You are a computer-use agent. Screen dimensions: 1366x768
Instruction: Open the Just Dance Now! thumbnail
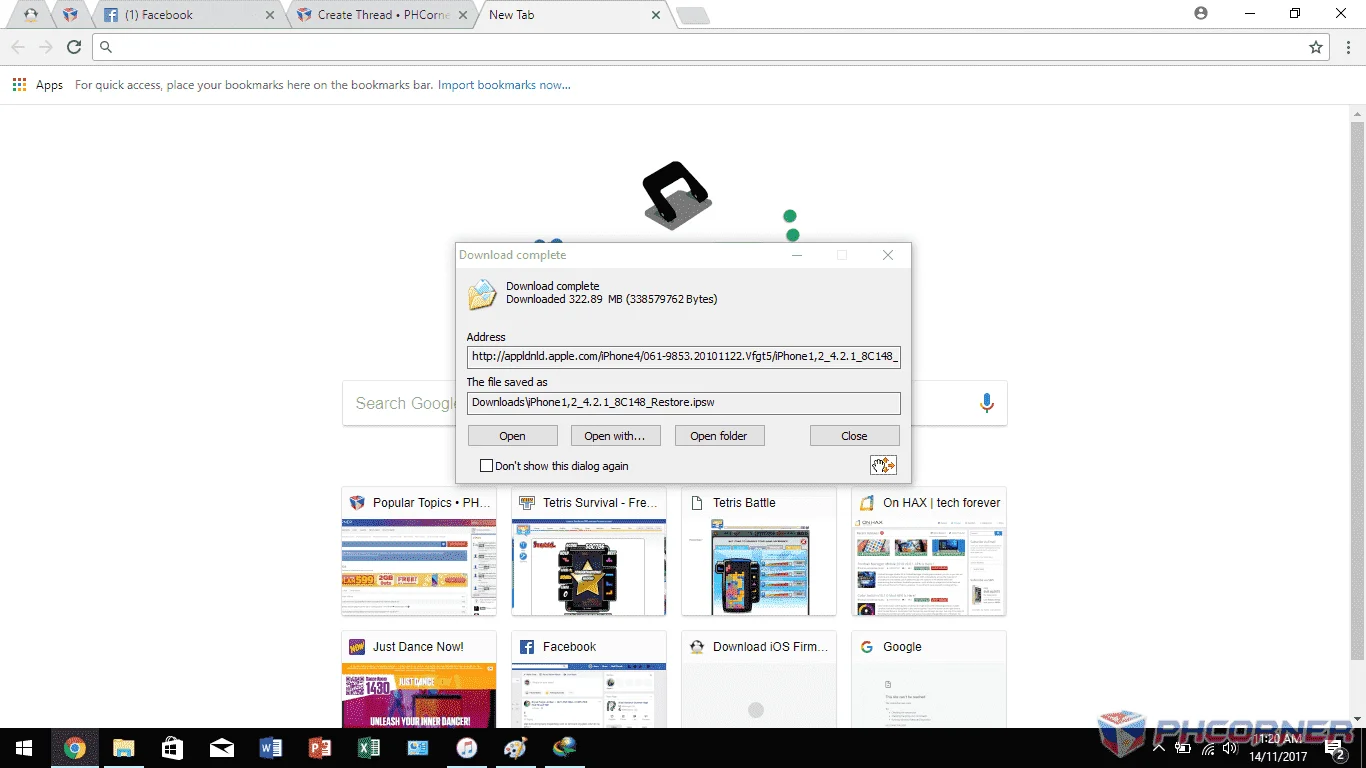pos(419,680)
